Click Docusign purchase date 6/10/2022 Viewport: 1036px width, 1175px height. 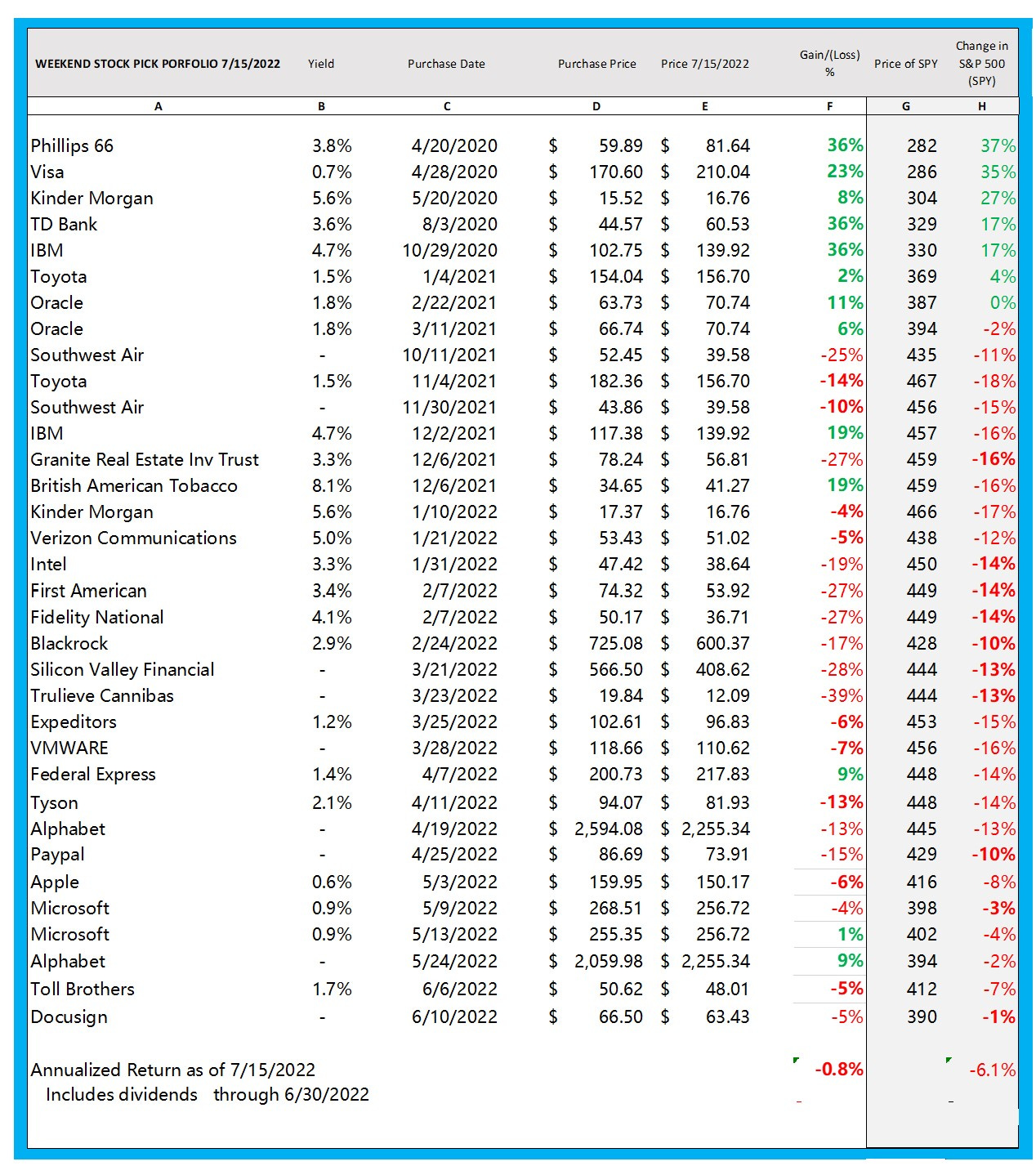click(454, 1016)
